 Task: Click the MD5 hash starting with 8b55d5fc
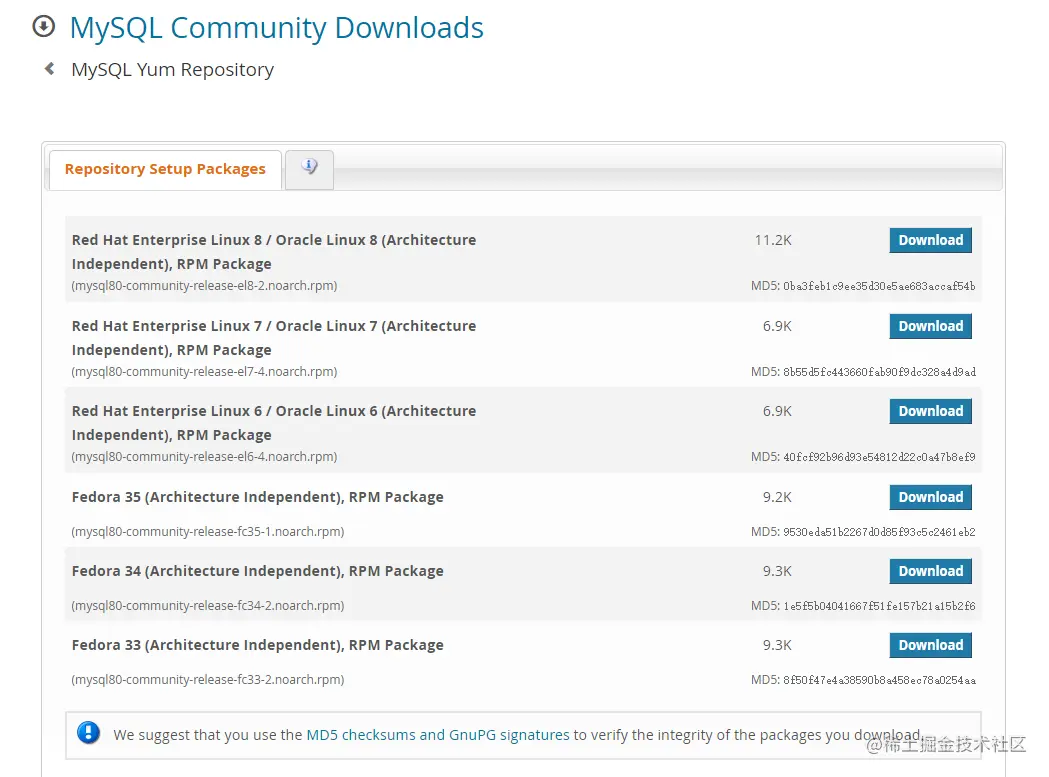point(879,372)
